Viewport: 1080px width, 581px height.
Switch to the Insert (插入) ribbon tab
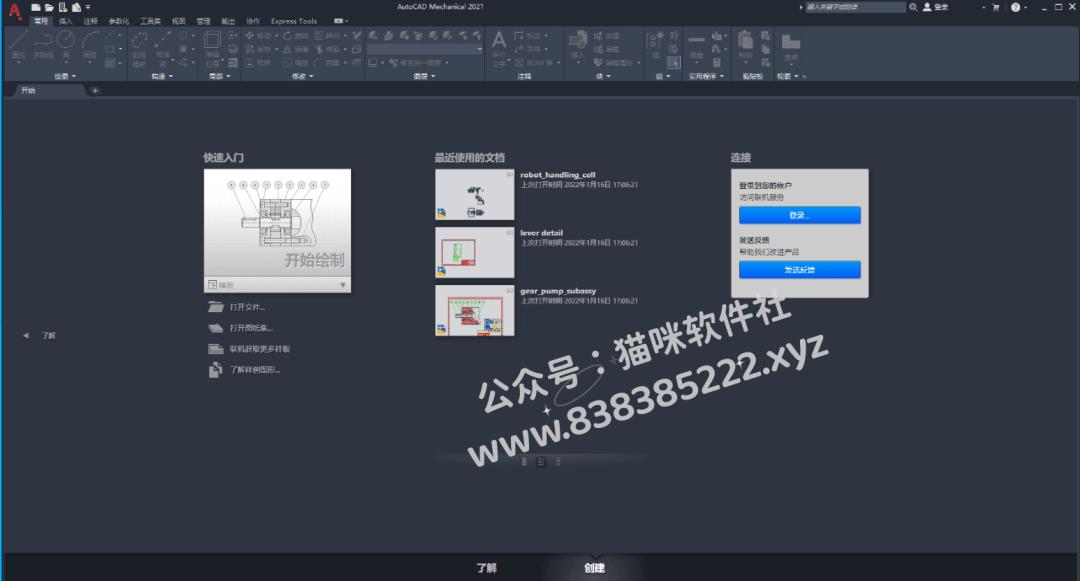pos(65,21)
